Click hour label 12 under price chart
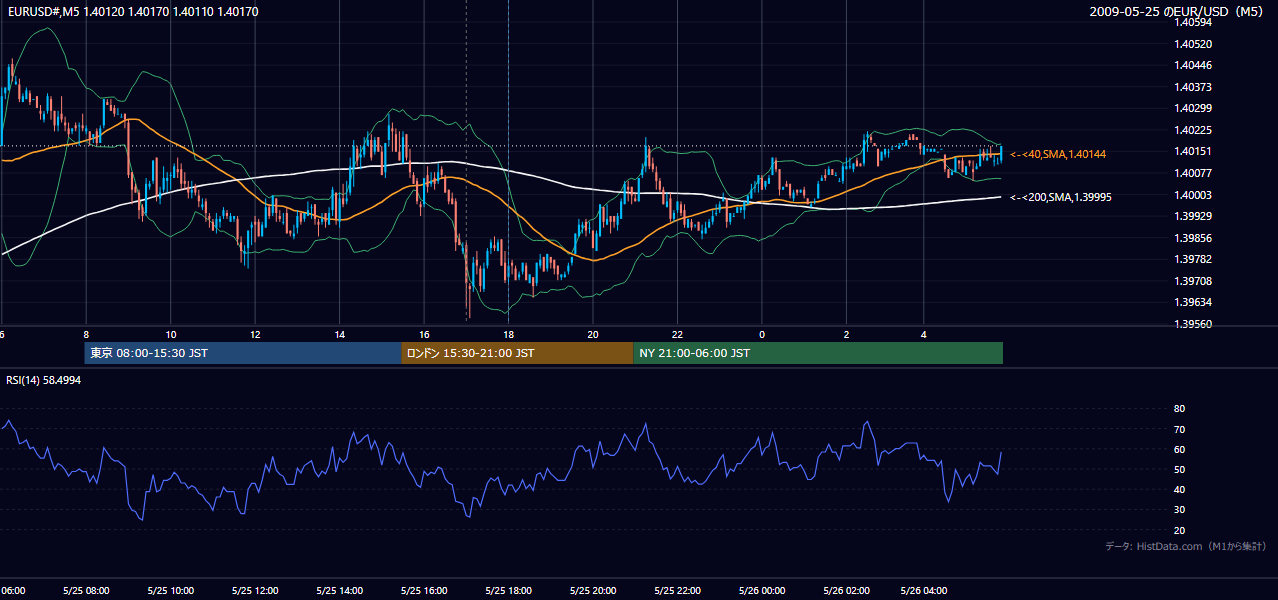 coord(255,335)
